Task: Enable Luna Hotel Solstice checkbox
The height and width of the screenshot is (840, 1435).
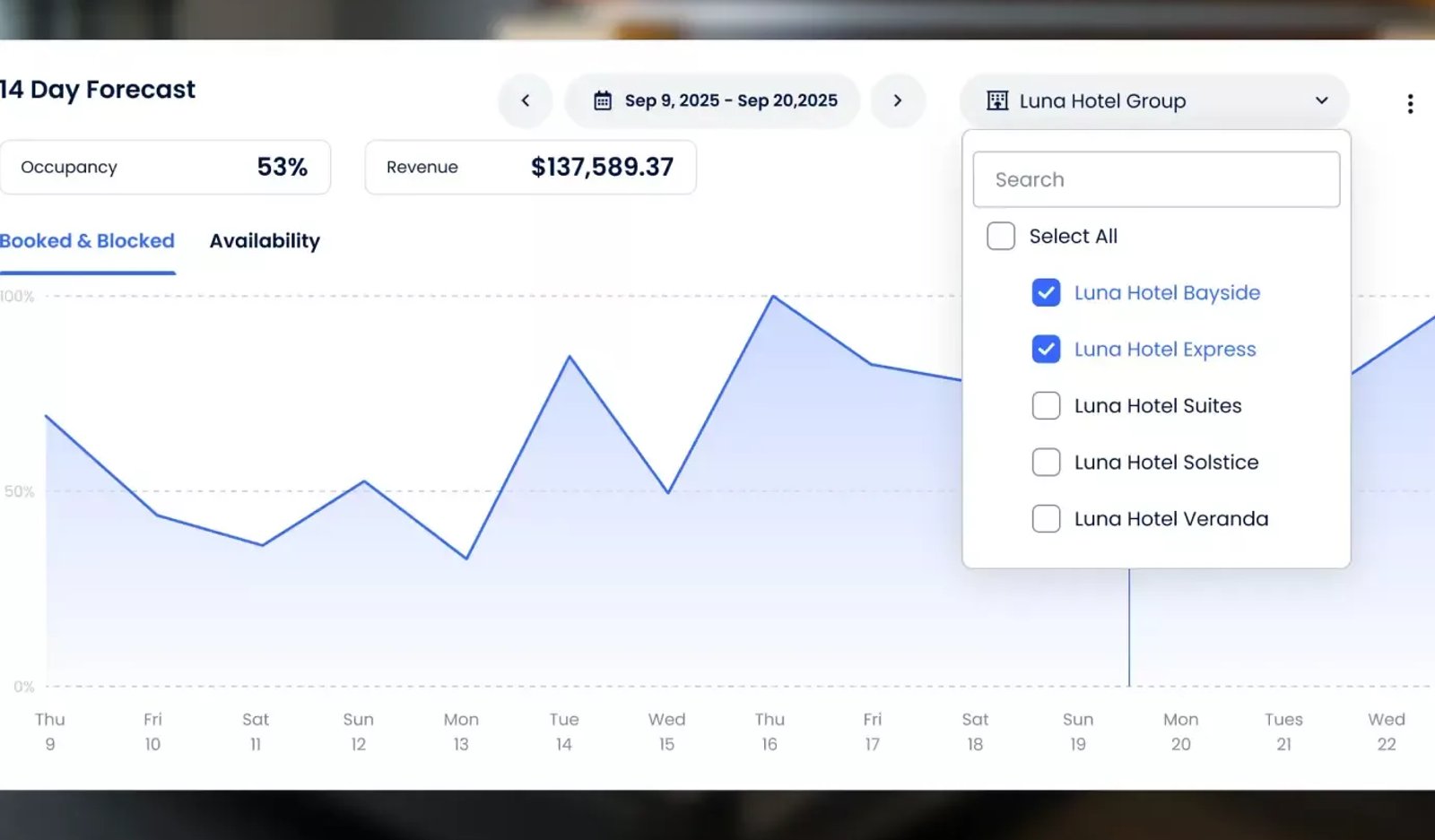Action: (x=1046, y=462)
